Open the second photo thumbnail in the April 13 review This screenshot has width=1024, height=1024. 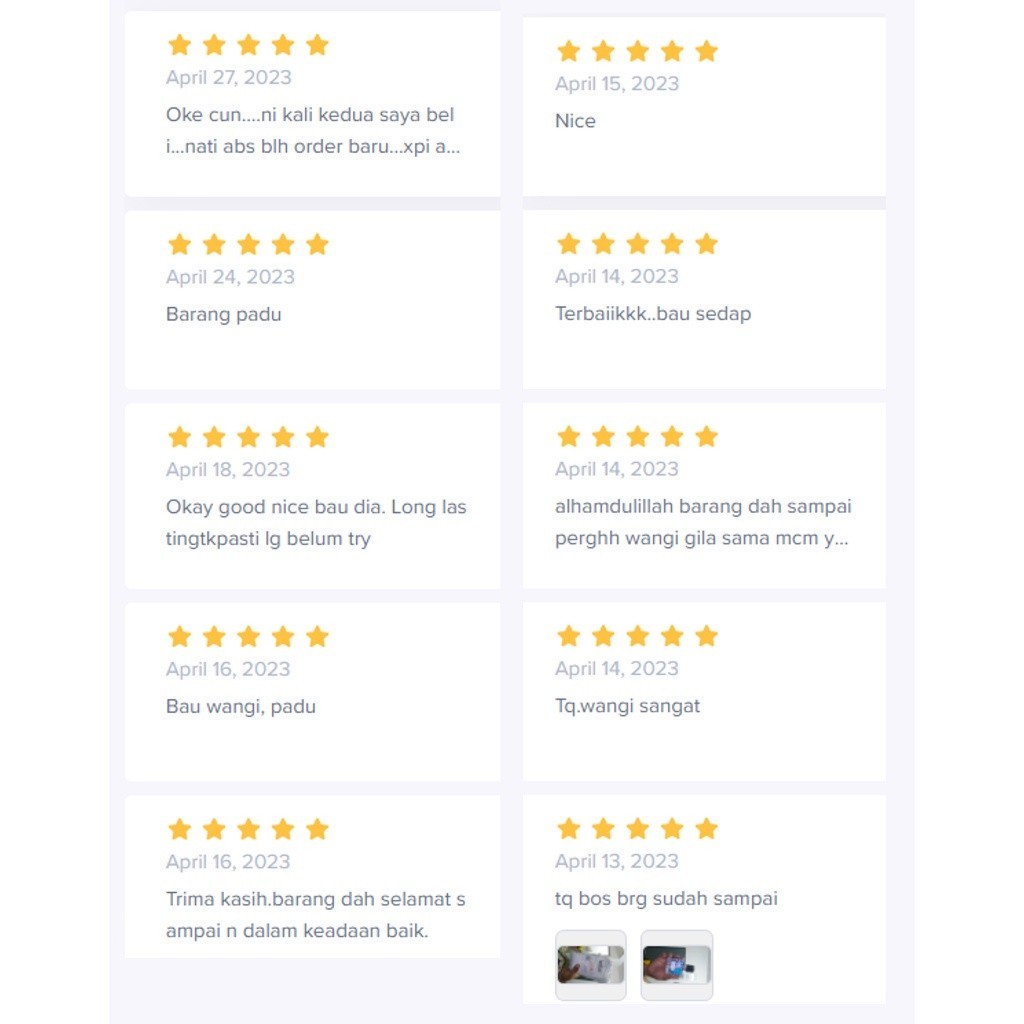[677, 965]
